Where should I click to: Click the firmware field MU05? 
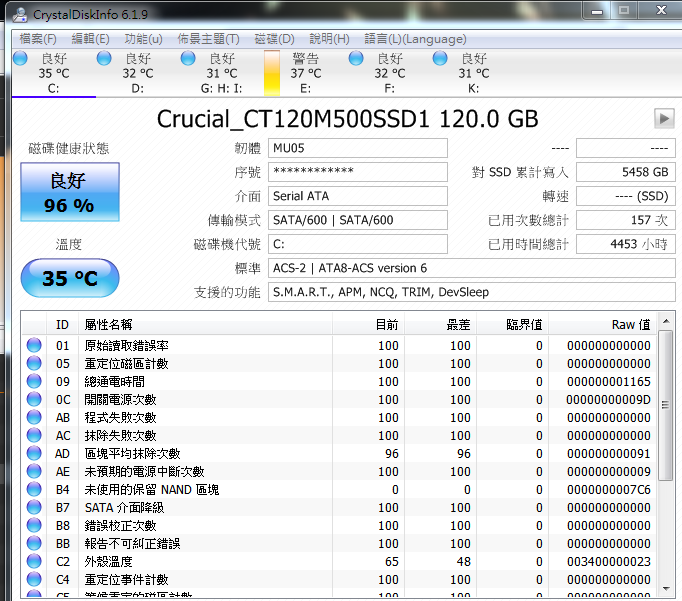[358, 148]
